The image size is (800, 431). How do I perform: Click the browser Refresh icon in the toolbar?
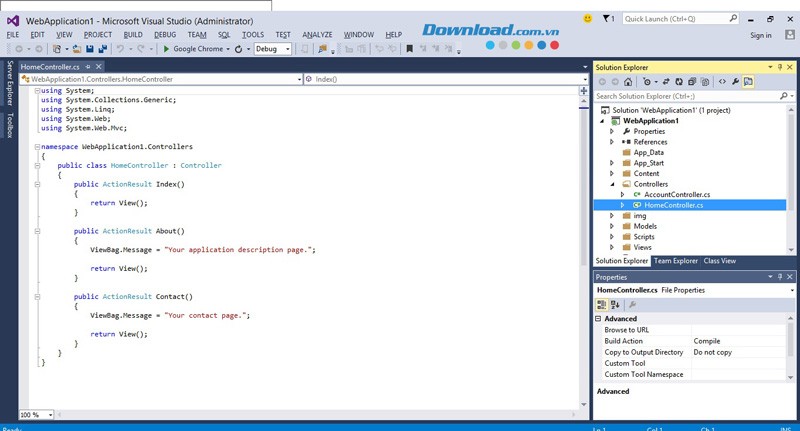tap(238, 49)
